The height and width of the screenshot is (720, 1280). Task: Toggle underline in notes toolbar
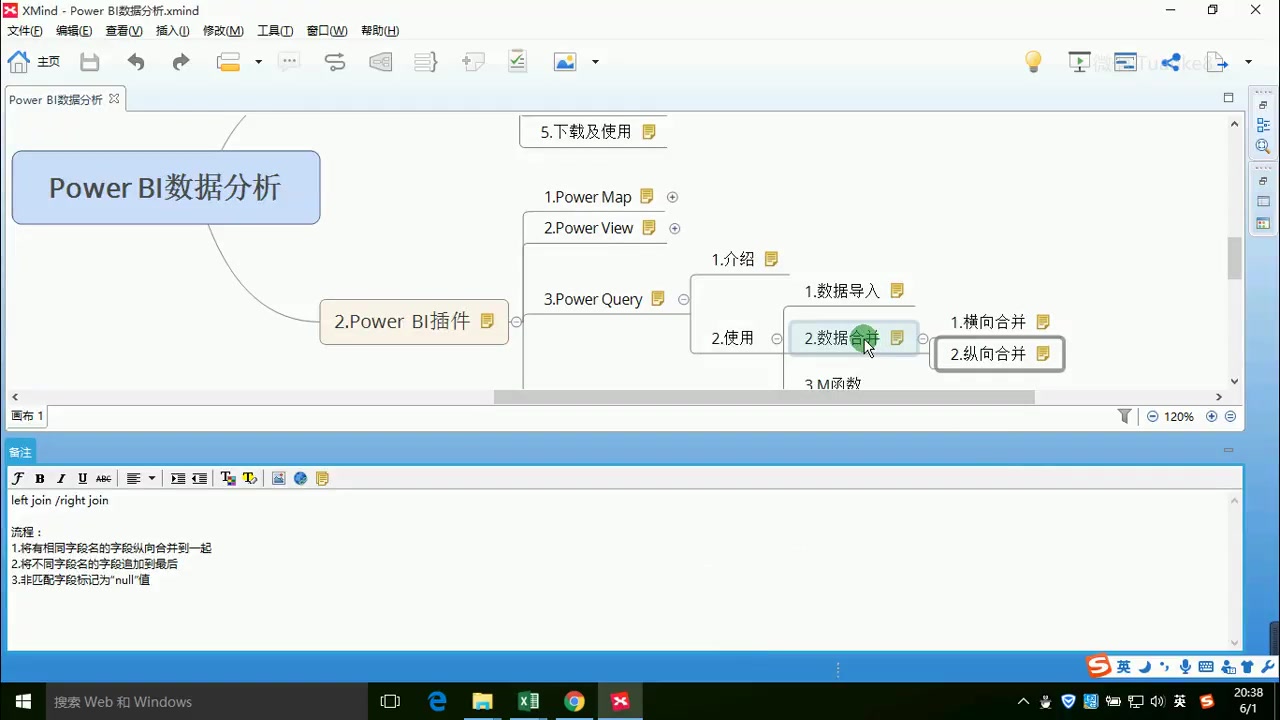tap(82, 478)
